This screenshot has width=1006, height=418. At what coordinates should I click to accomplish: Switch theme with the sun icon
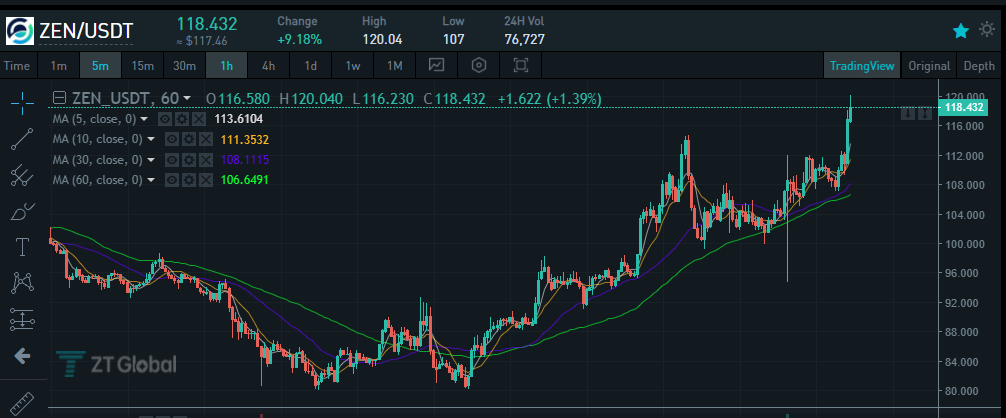(x=987, y=29)
